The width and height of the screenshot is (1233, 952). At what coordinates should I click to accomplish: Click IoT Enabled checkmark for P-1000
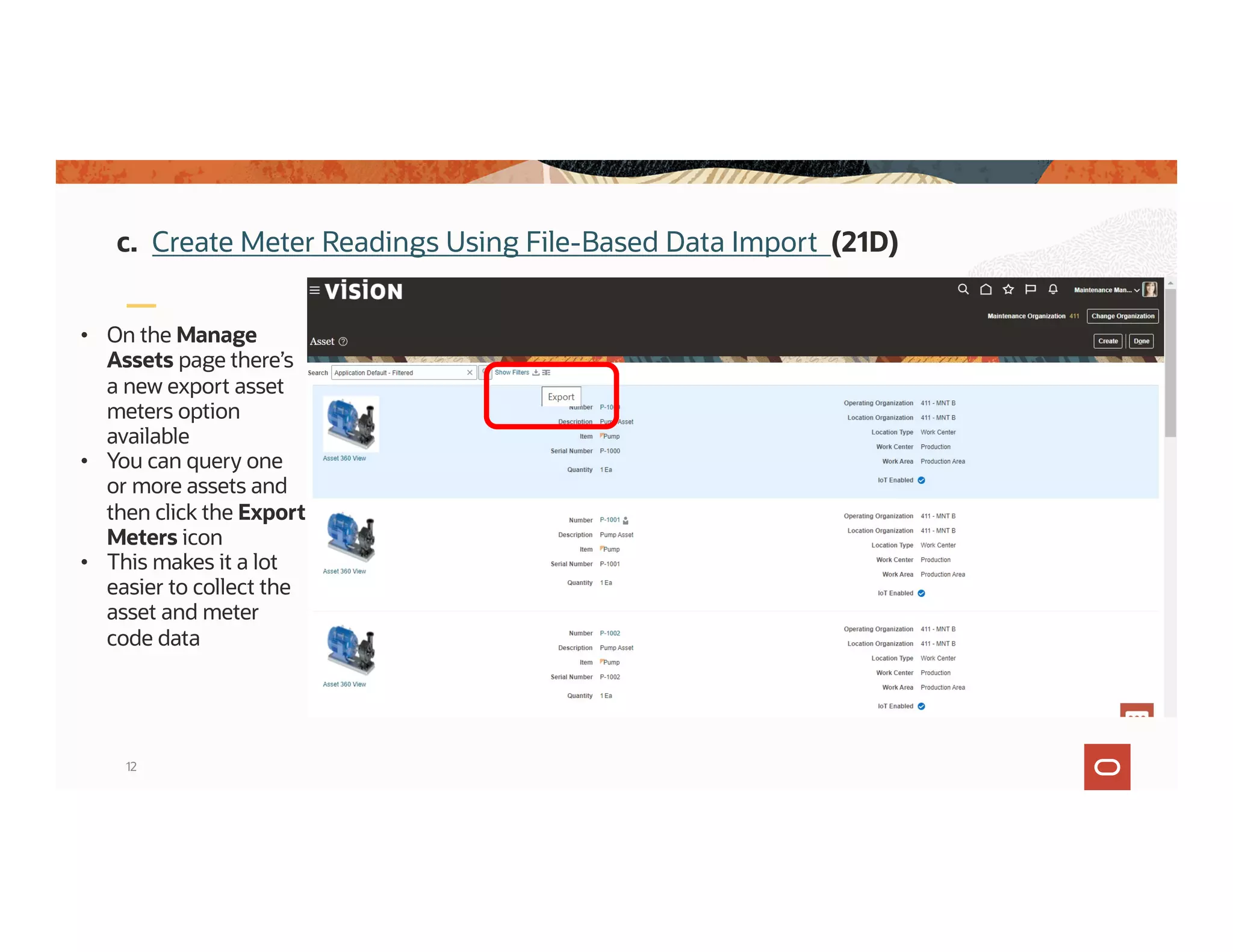(x=921, y=480)
